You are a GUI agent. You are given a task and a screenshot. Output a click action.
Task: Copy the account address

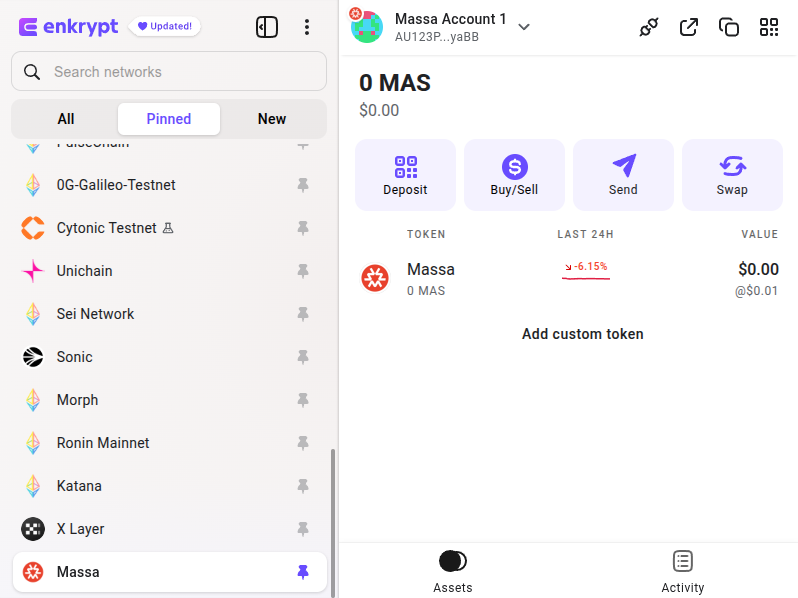click(x=729, y=27)
